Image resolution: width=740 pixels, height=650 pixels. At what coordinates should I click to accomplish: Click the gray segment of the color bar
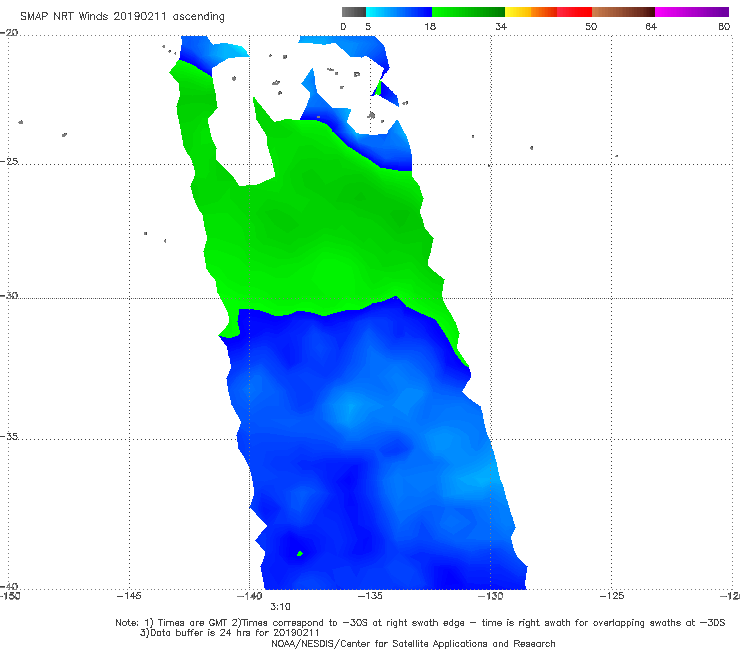[354, 12]
